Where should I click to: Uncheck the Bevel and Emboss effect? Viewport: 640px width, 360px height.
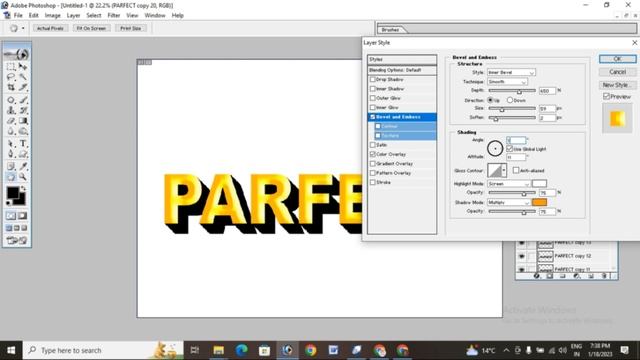[x=372, y=117]
